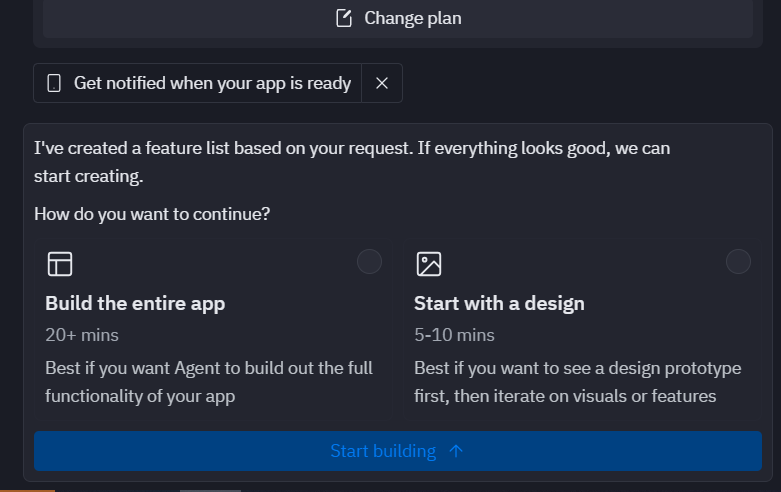Select the Build the entire app radio button
The image size is (781, 492).
tap(369, 261)
